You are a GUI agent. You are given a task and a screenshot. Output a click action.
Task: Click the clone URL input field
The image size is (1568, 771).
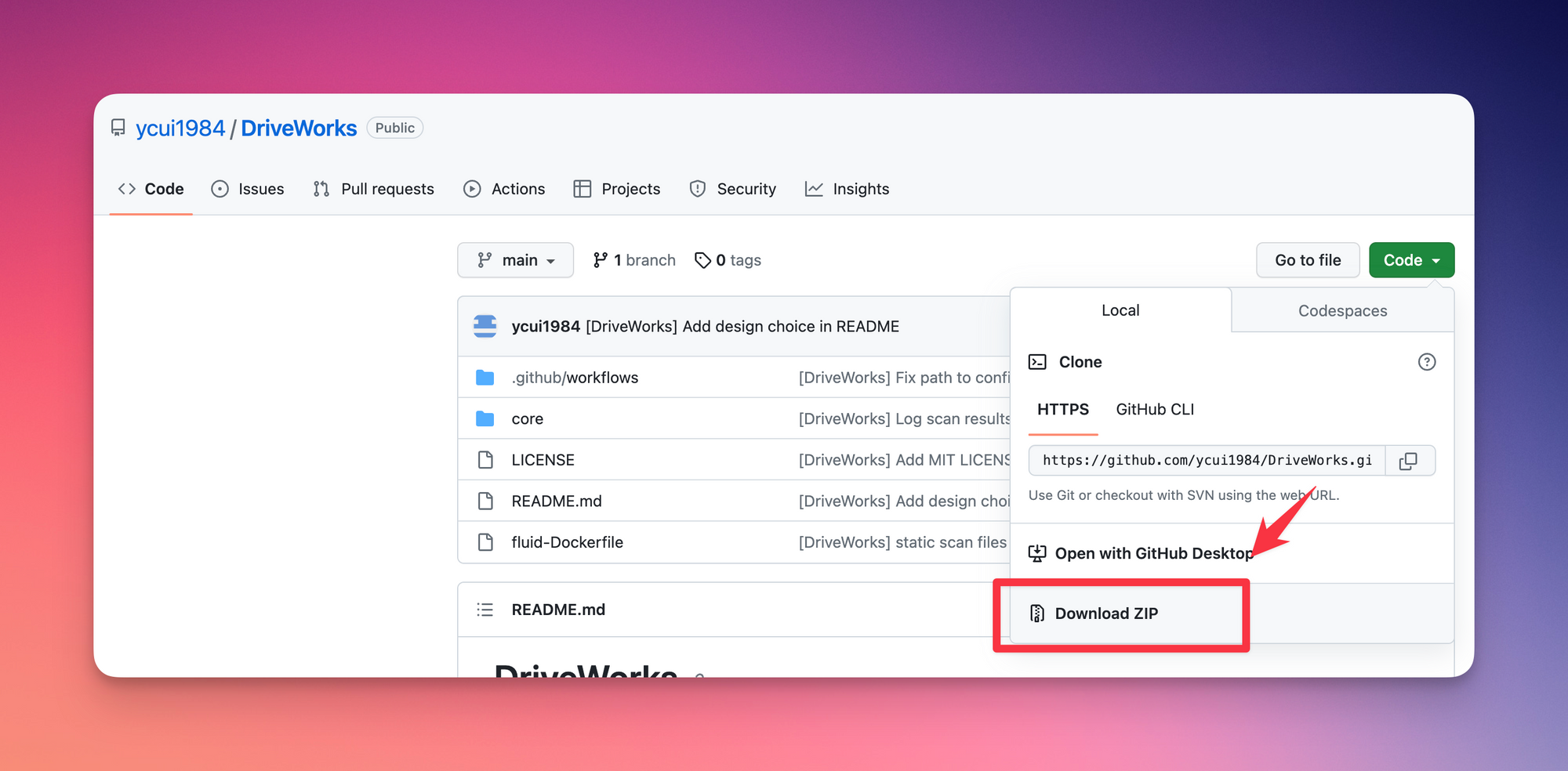[x=1207, y=461]
